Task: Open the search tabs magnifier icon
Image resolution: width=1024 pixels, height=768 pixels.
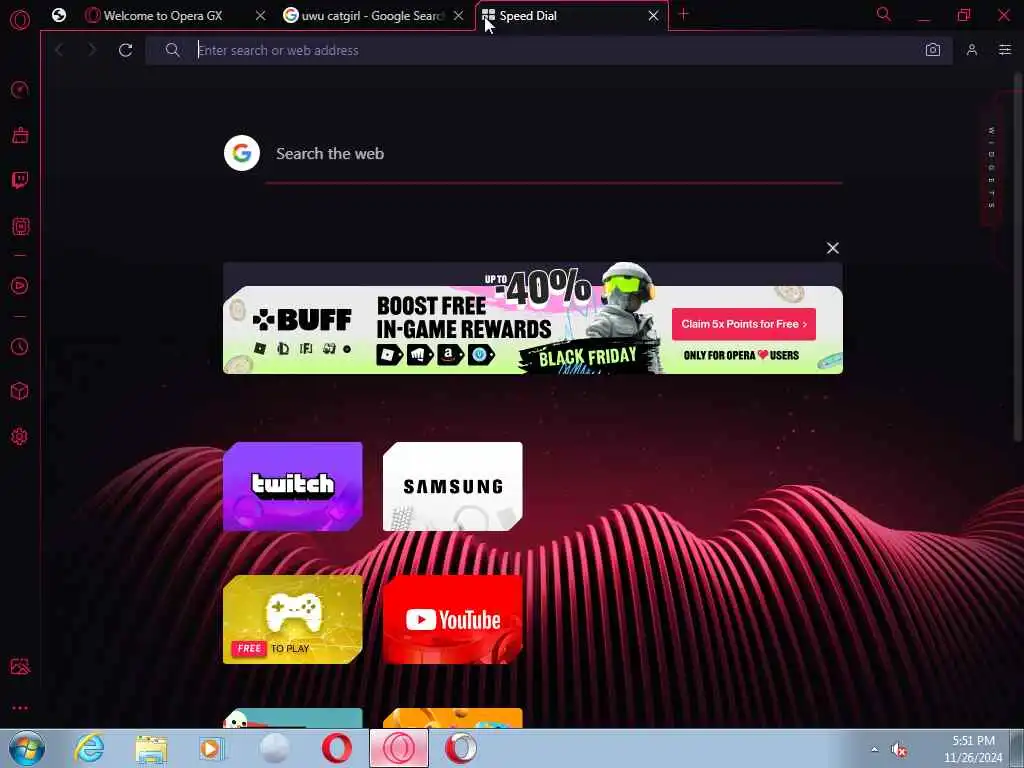Action: point(884,14)
